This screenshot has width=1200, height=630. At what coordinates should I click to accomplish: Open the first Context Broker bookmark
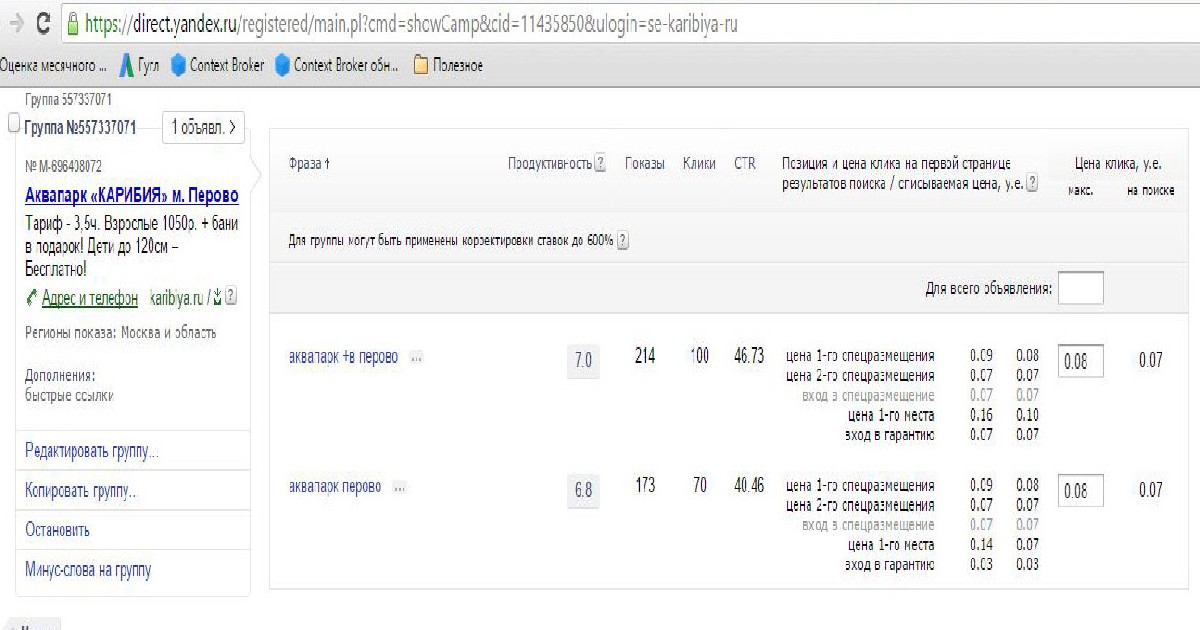point(217,66)
